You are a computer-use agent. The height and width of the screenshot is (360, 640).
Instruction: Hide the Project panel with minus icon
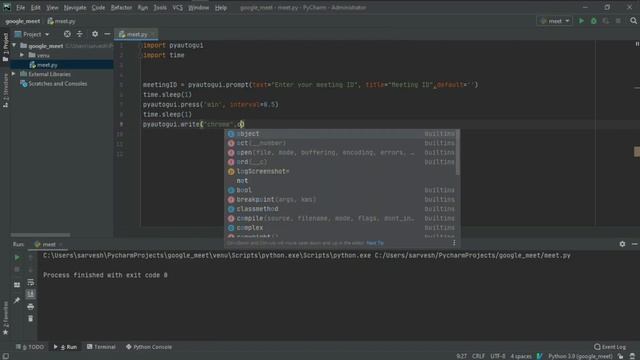pyautogui.click(x=107, y=34)
